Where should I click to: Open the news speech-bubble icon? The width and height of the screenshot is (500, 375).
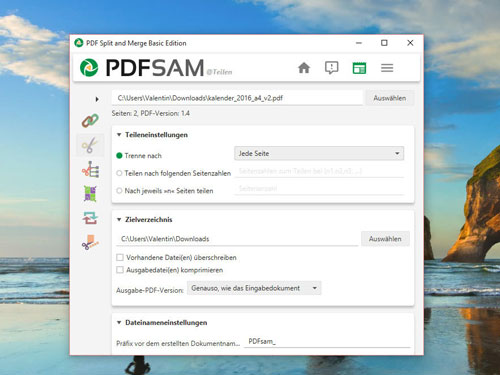tap(331, 68)
